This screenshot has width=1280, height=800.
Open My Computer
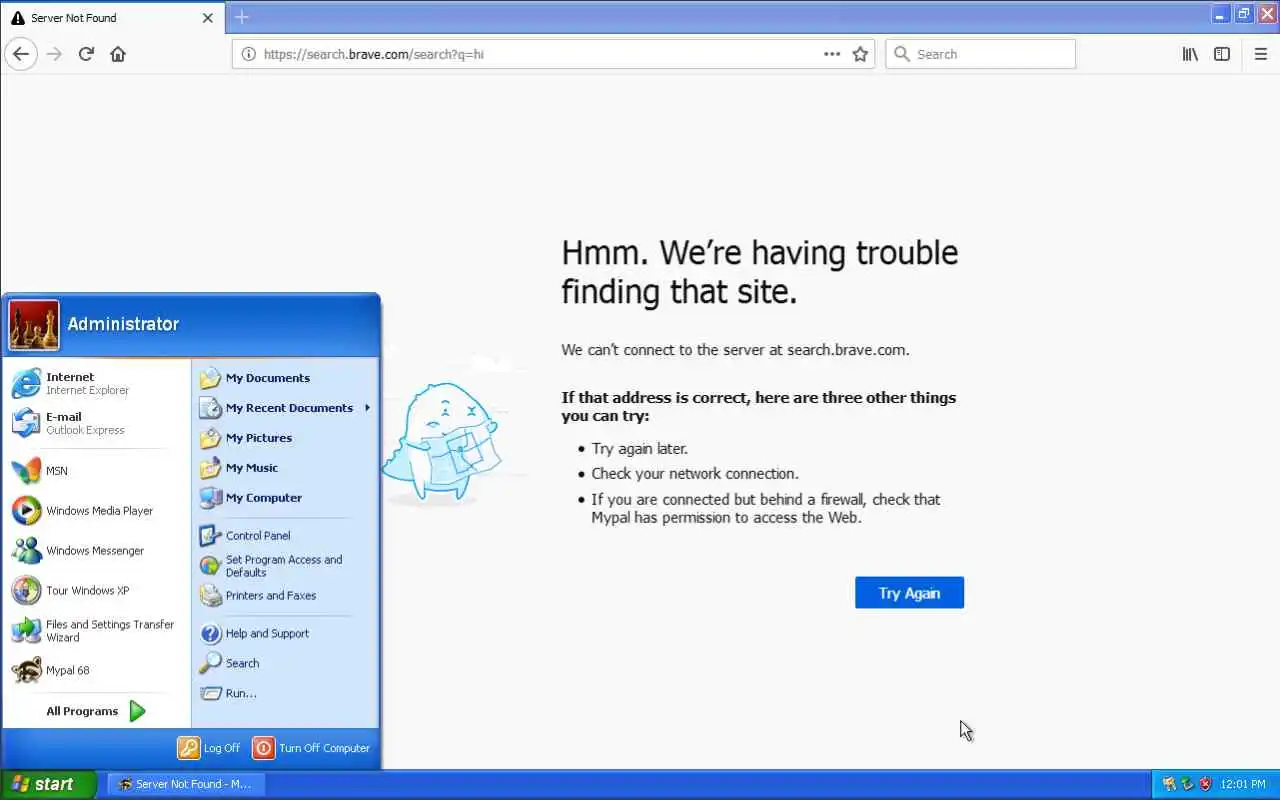tap(285, 498)
